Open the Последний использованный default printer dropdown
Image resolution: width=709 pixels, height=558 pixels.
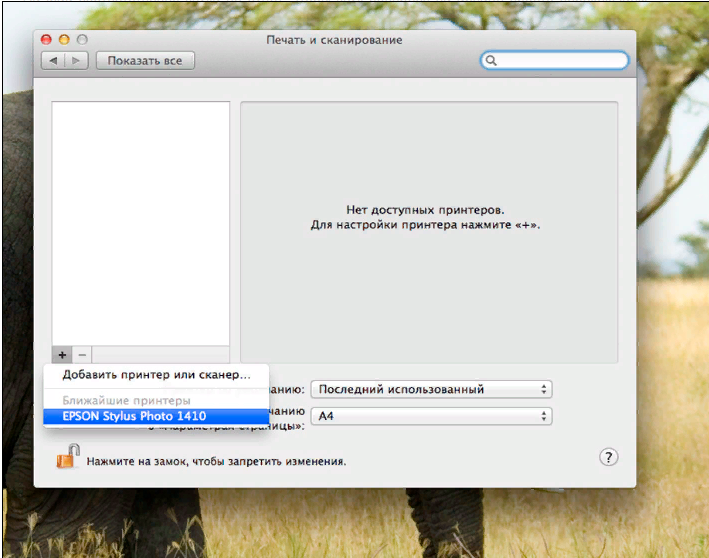click(431, 389)
